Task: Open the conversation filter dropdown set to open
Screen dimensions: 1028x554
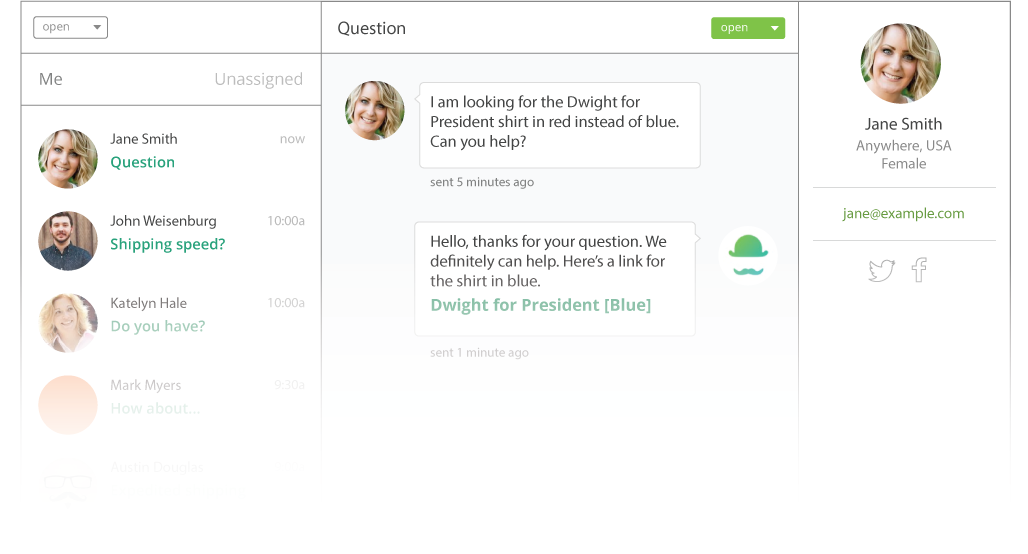Action: click(71, 27)
